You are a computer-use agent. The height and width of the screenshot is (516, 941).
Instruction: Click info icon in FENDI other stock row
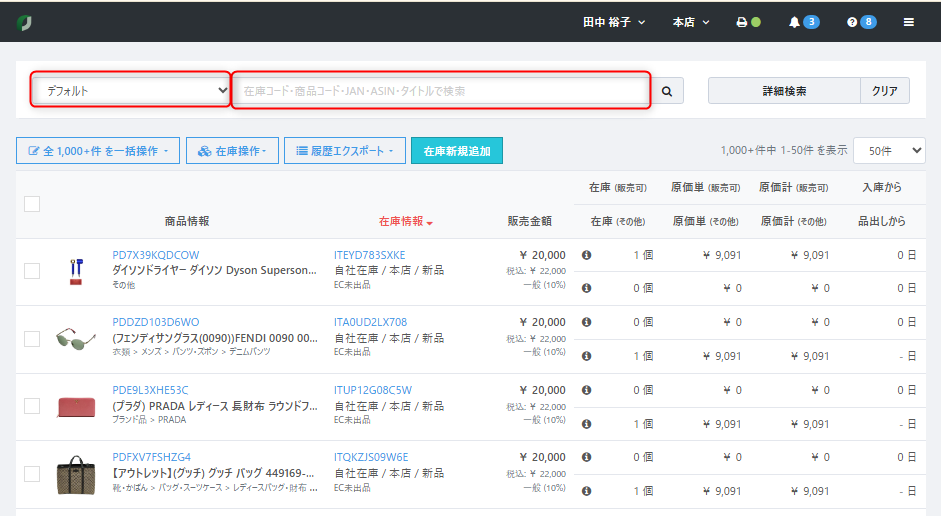pos(586,356)
